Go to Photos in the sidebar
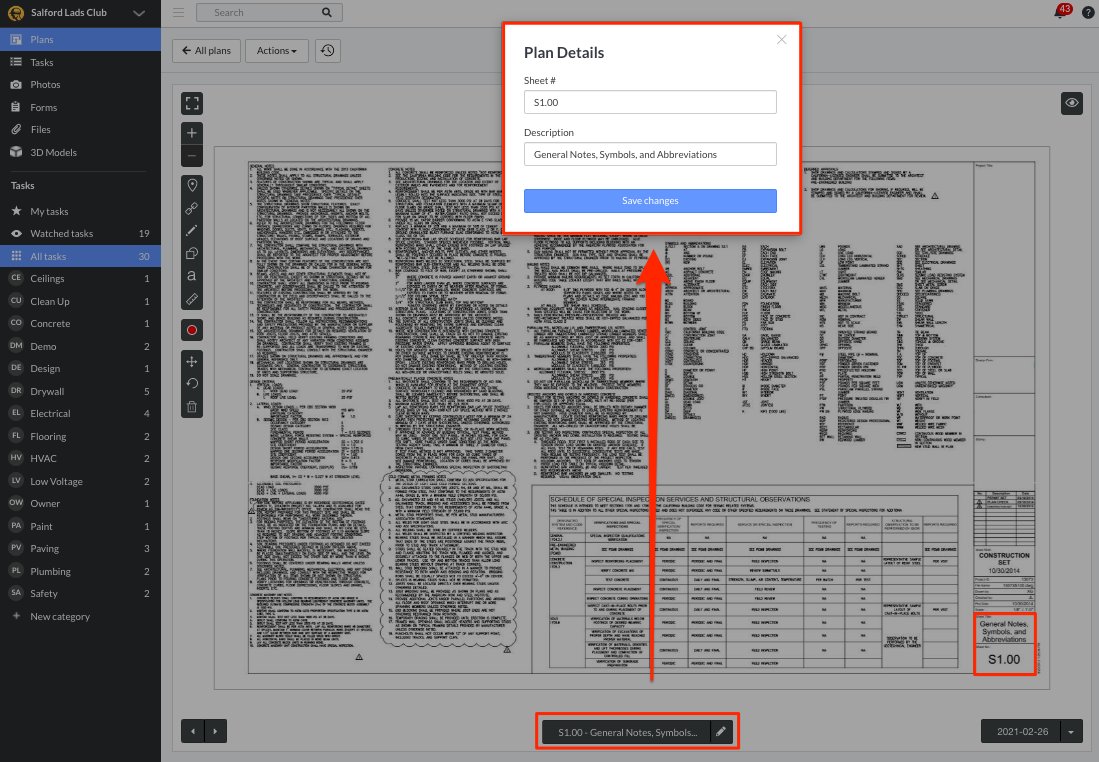 [45, 85]
